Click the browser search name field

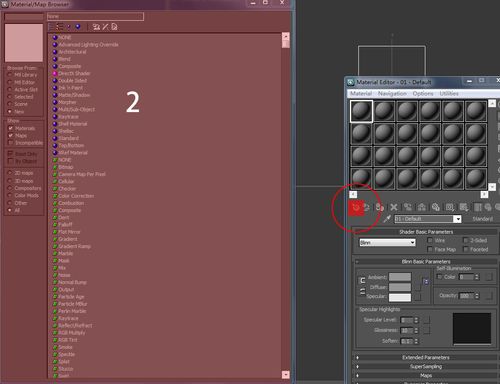pos(95,16)
